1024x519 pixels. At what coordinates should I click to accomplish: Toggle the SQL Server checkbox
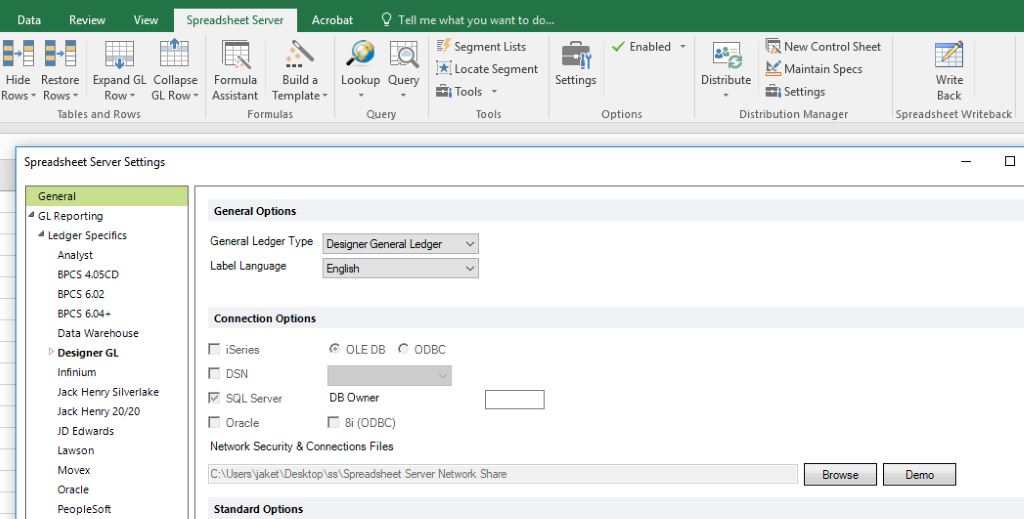tap(214, 398)
